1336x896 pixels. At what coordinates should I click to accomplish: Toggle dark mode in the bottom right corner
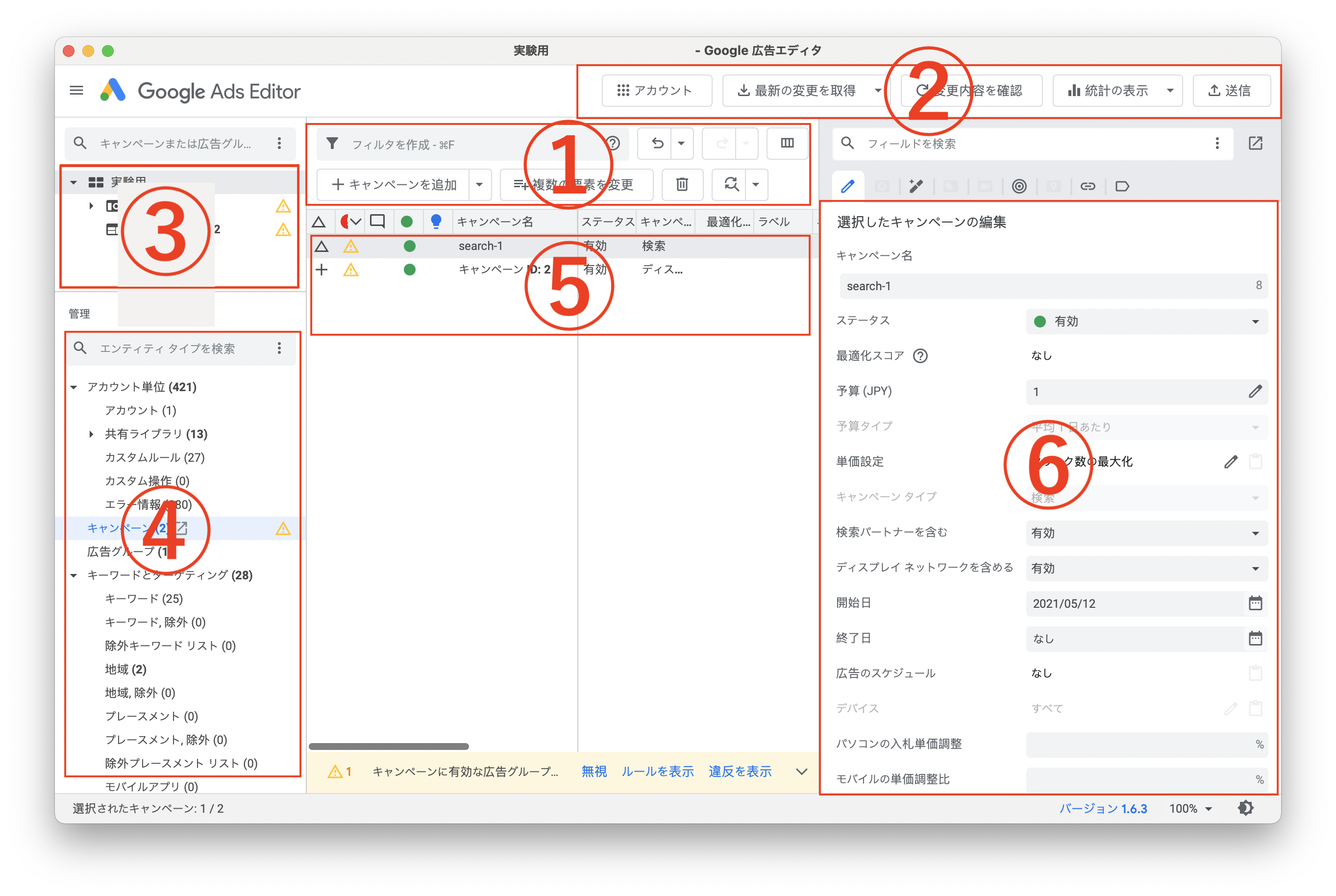[x=1246, y=808]
